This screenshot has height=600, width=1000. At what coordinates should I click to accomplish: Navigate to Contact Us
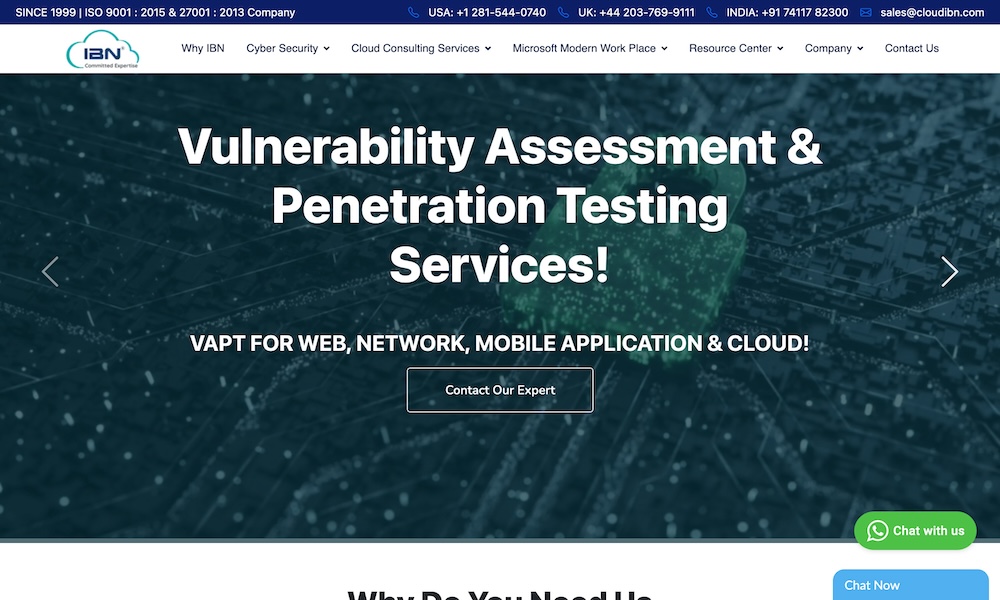911,48
